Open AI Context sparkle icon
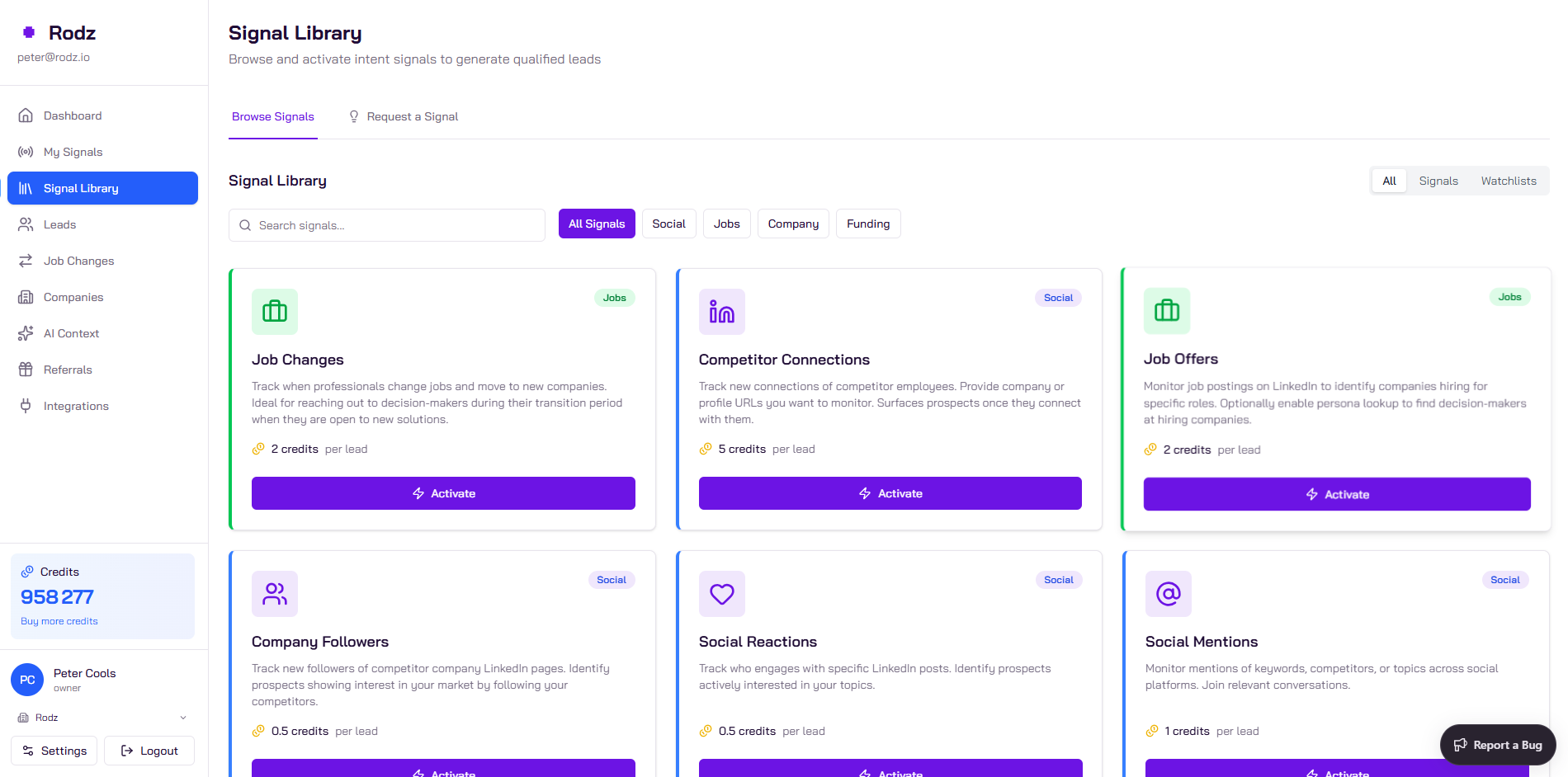Viewport: 1568px width, 777px height. 26,333
